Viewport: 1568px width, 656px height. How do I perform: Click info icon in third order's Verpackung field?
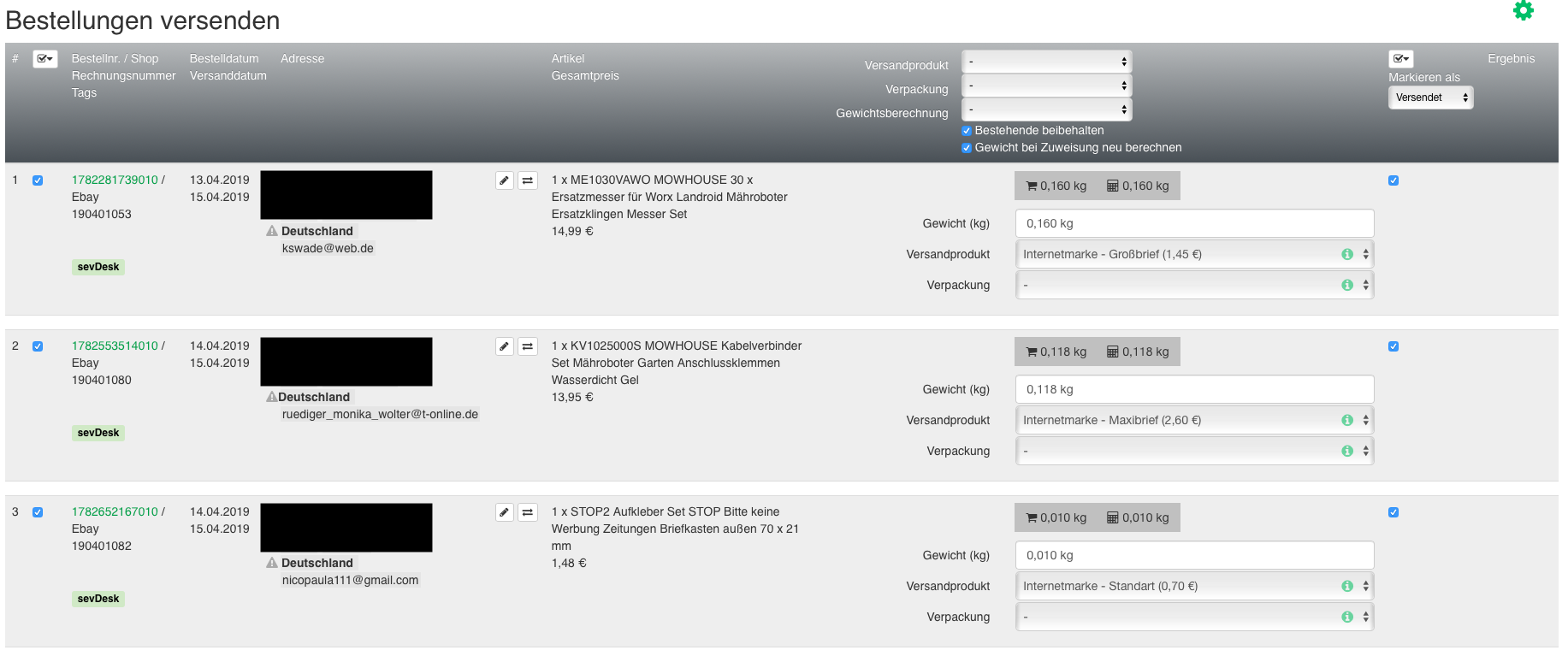[x=1347, y=617]
